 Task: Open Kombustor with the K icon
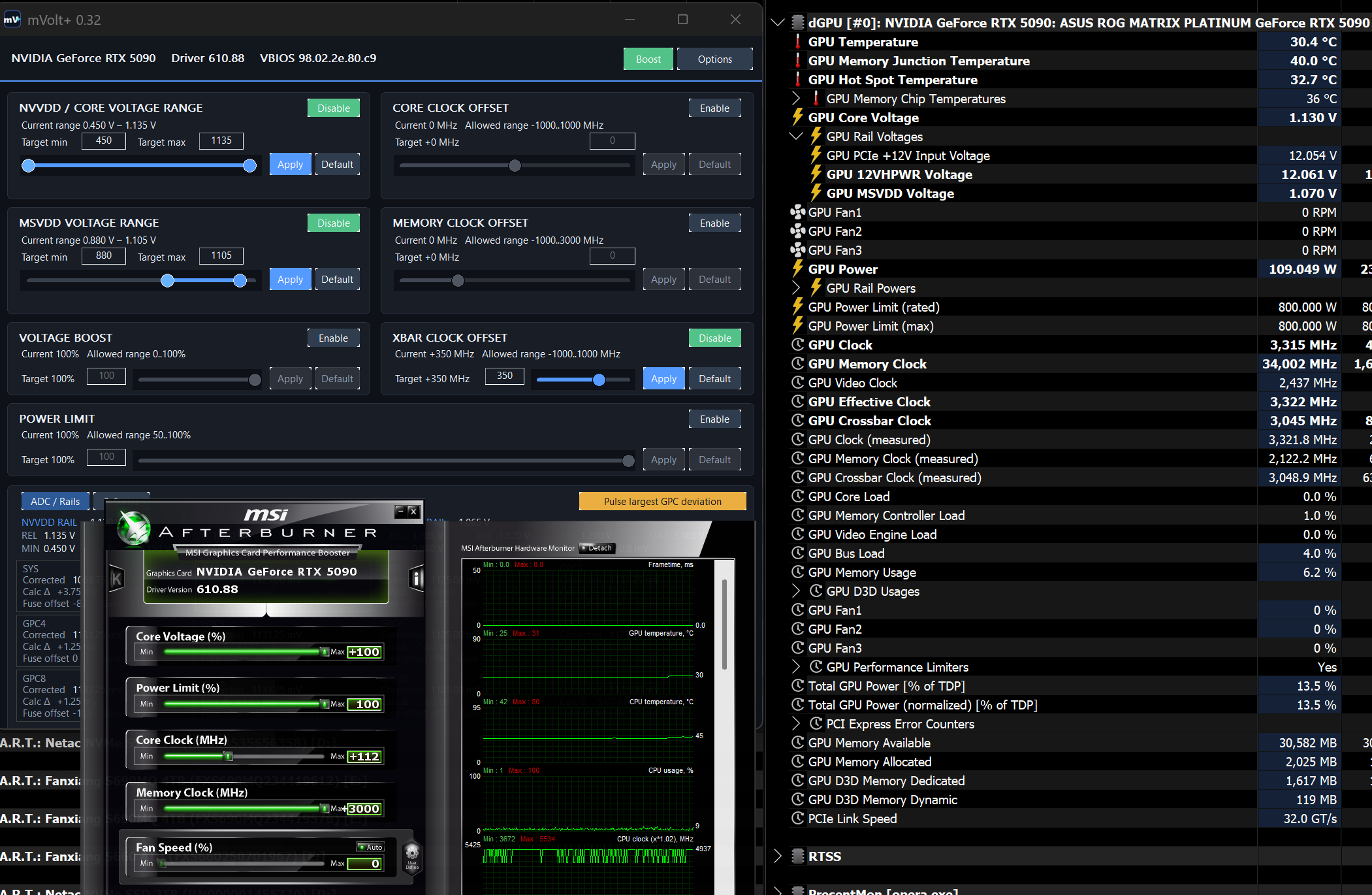(x=116, y=579)
